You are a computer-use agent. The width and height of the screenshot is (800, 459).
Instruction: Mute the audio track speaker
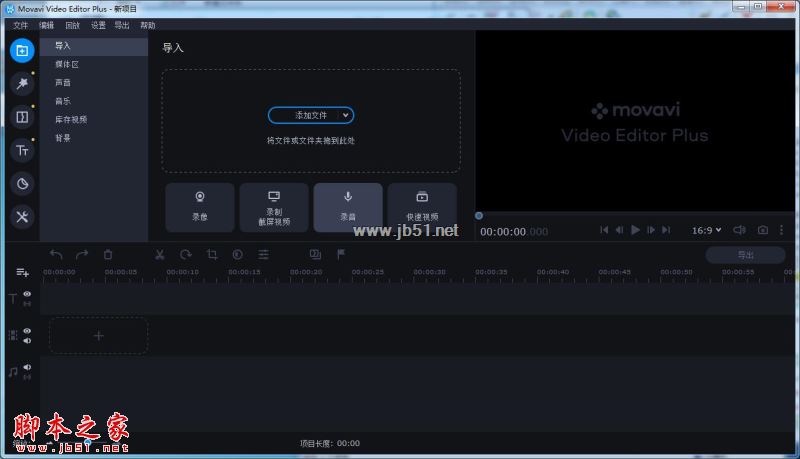point(27,367)
